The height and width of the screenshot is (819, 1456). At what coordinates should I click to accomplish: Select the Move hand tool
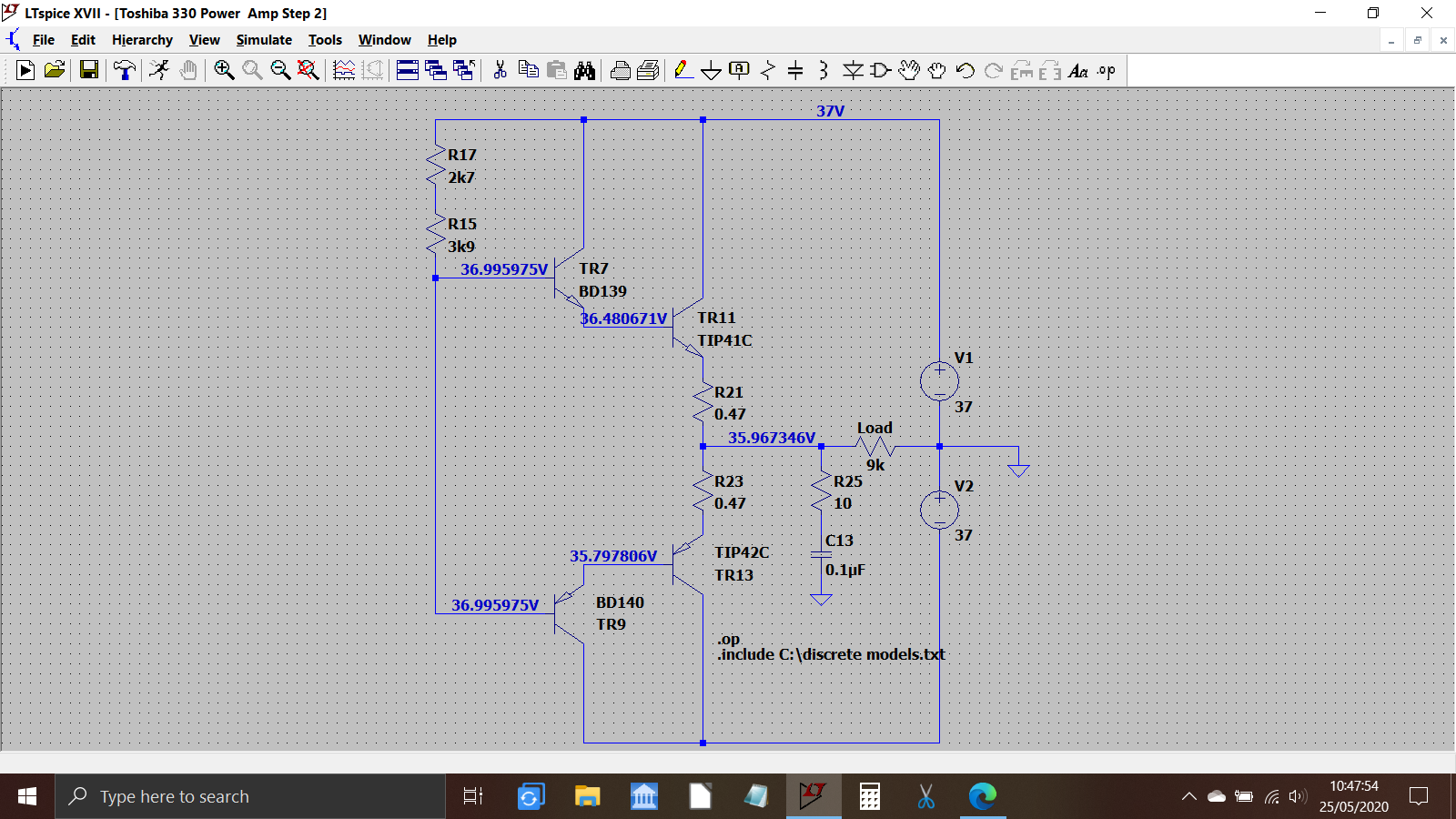908,70
